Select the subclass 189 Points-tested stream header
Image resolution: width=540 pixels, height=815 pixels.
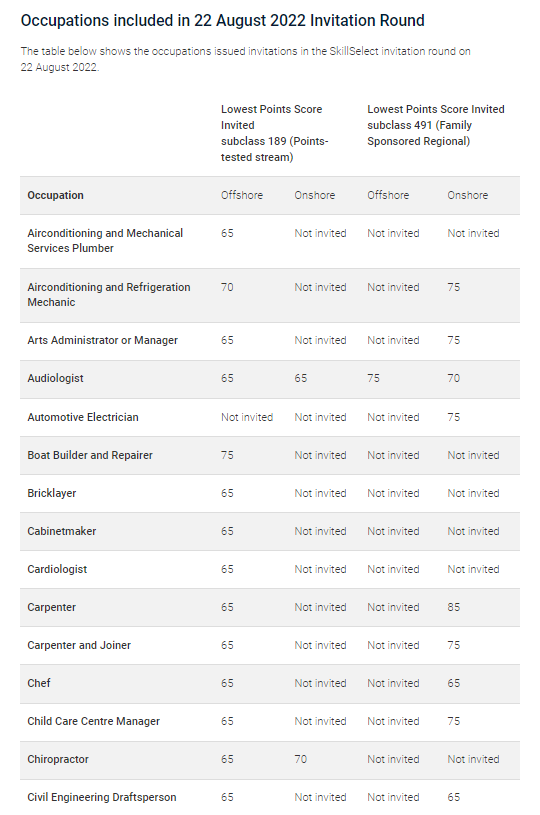tap(274, 133)
